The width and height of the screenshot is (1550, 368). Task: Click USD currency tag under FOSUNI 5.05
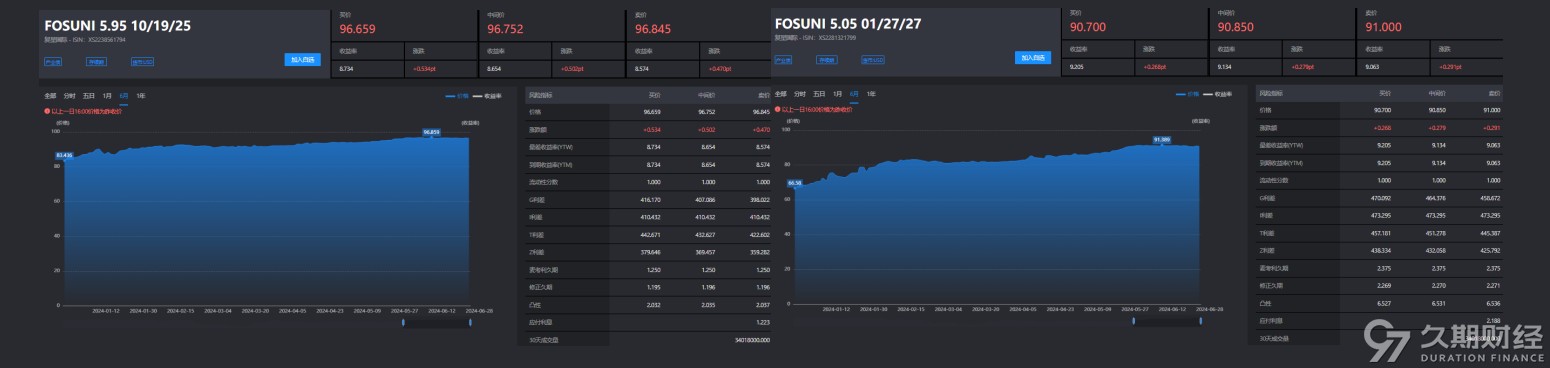(x=873, y=60)
